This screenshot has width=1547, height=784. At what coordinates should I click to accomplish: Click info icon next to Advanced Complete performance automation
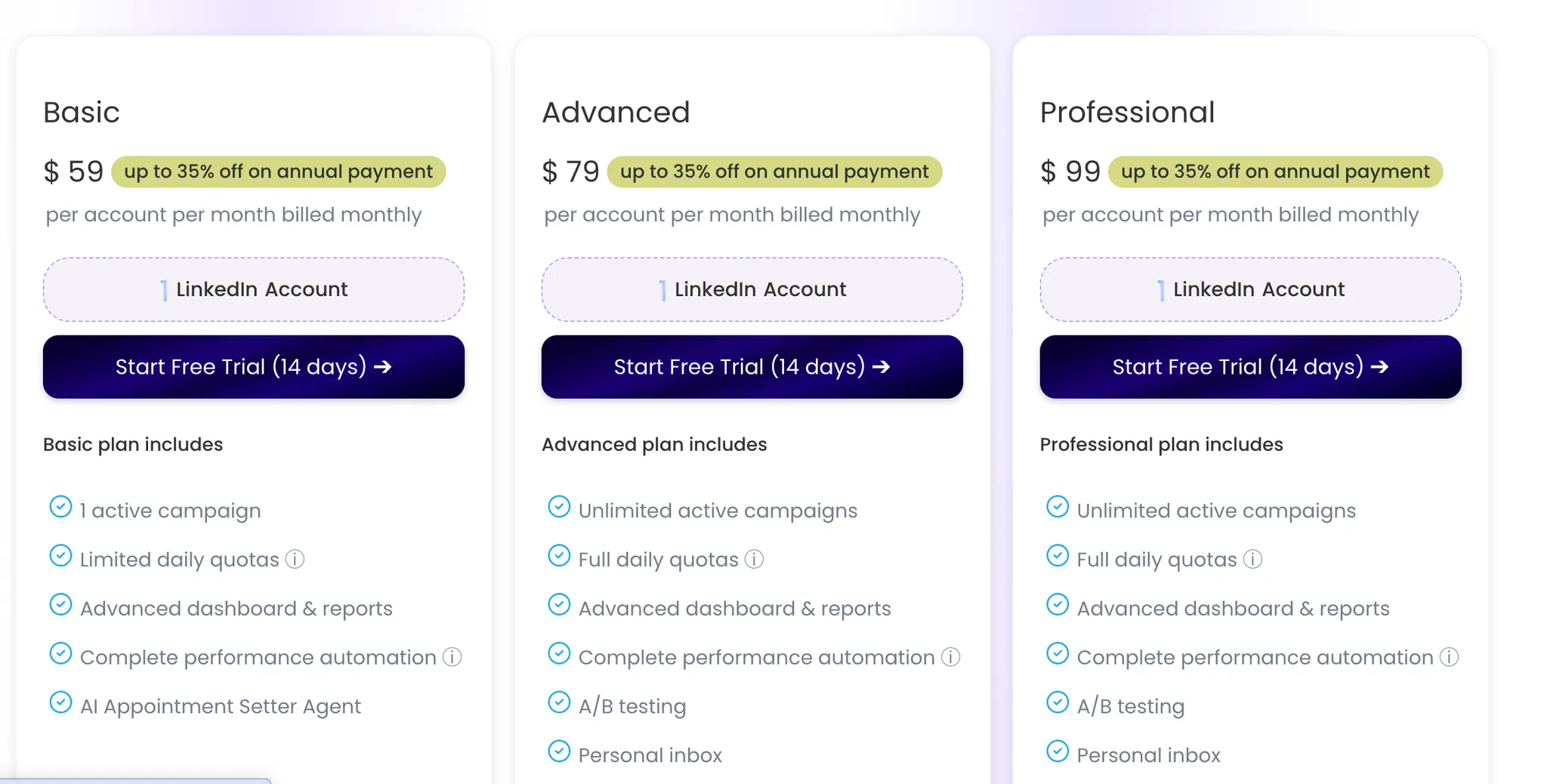950,657
